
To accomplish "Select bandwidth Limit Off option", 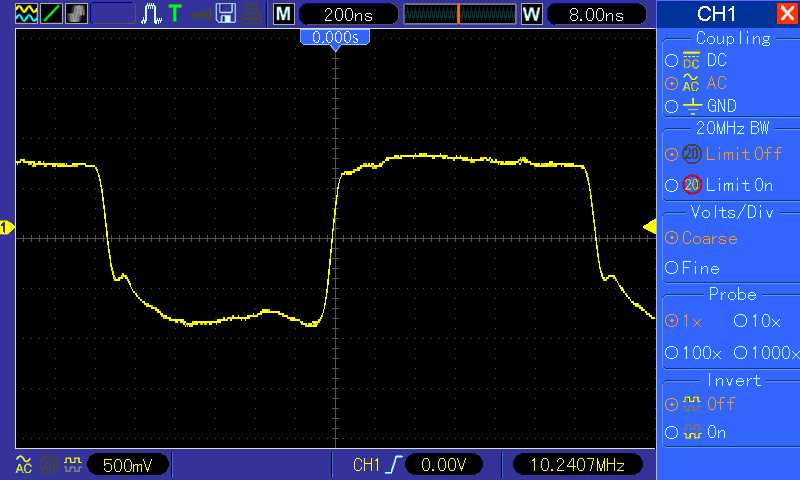I will click(x=671, y=154).
